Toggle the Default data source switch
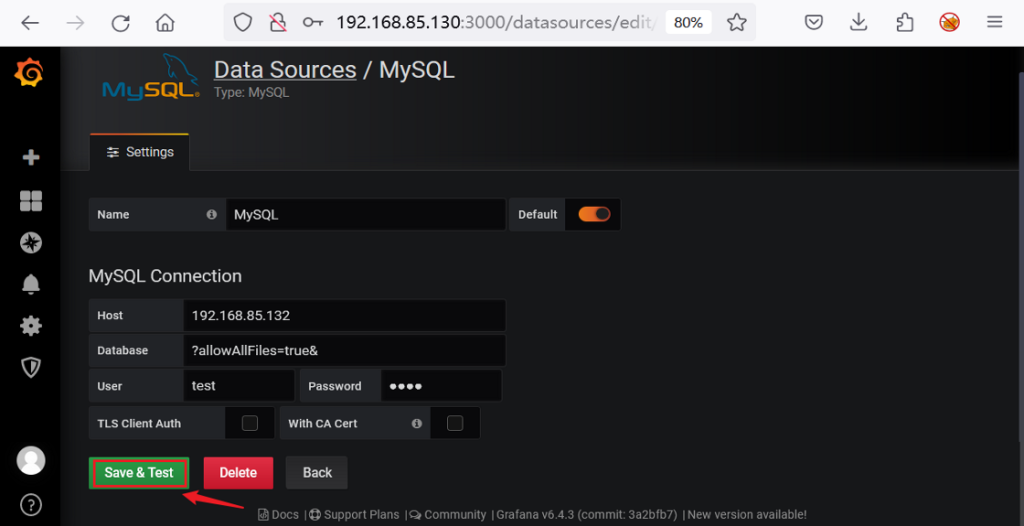This screenshot has height=526, width=1024. (594, 214)
